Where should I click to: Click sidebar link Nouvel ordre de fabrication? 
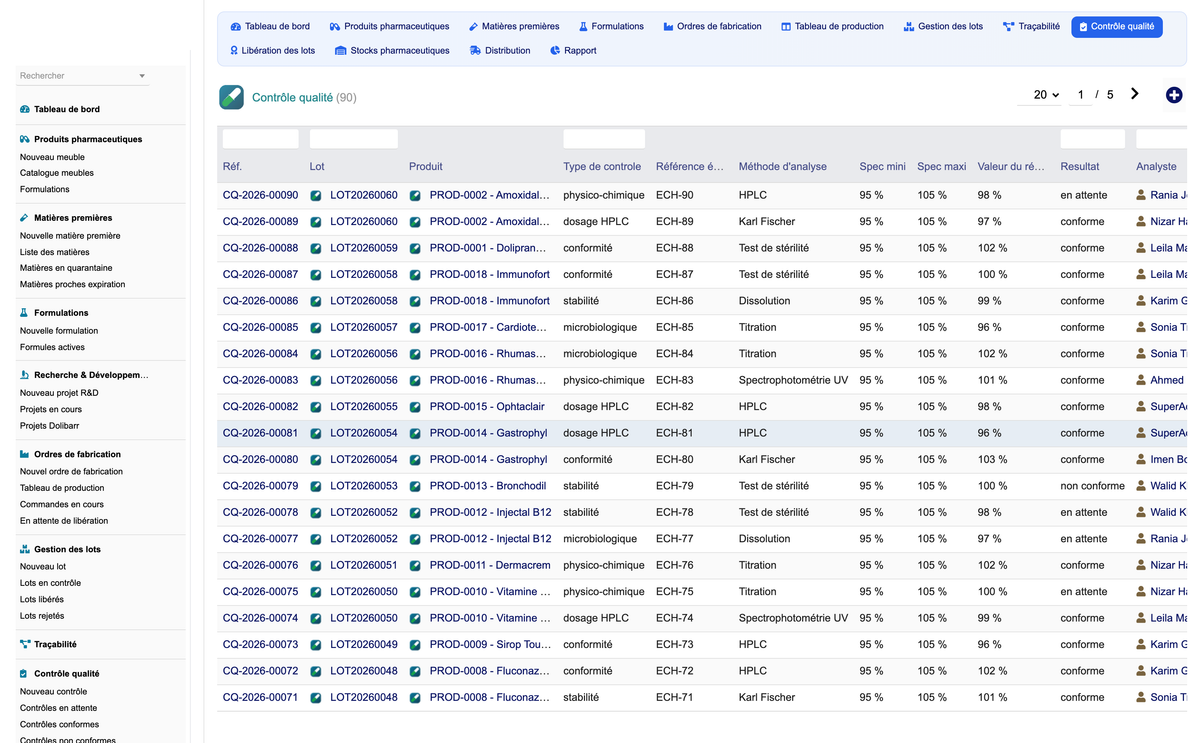(x=71, y=472)
